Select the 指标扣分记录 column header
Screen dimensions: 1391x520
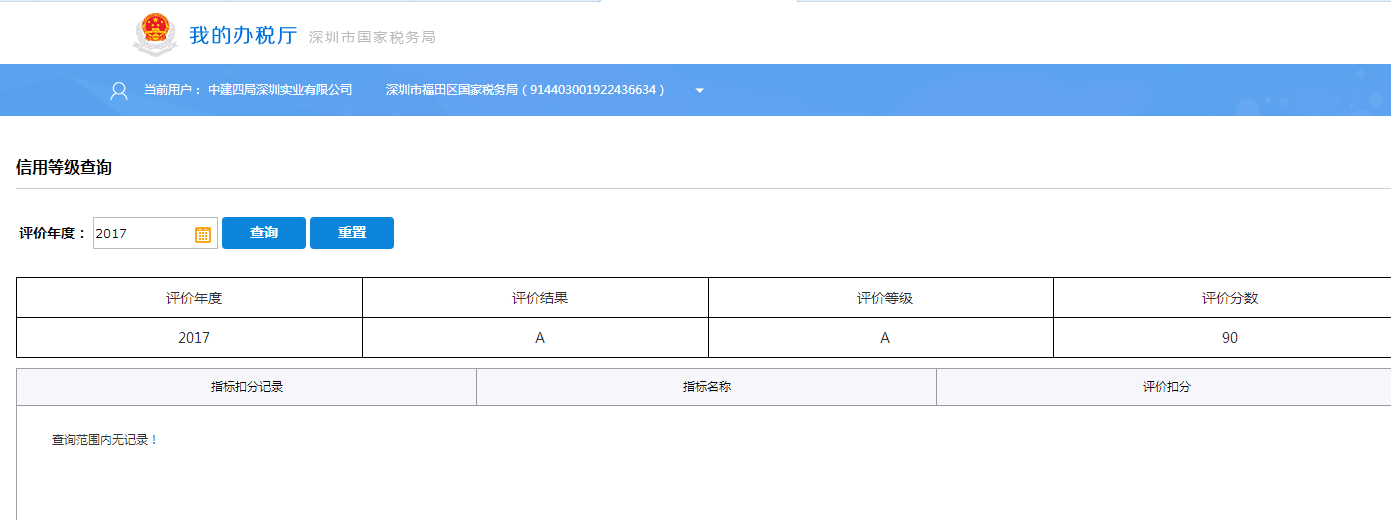pos(247,387)
